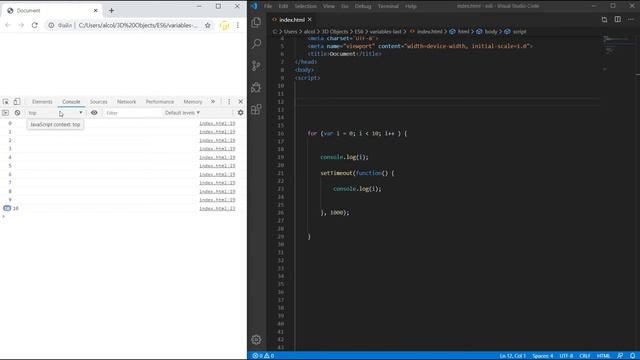Create a live expression with eye icon
Screen dimensions: 640x360
[x=94, y=113]
